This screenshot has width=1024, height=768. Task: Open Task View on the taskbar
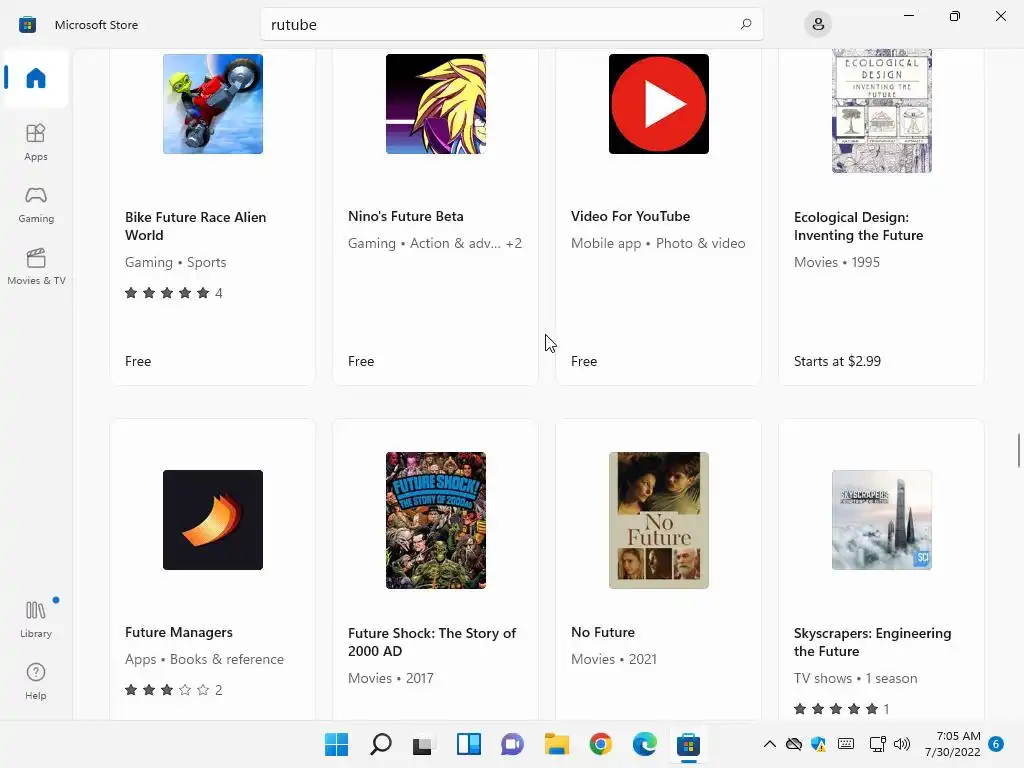coord(423,744)
